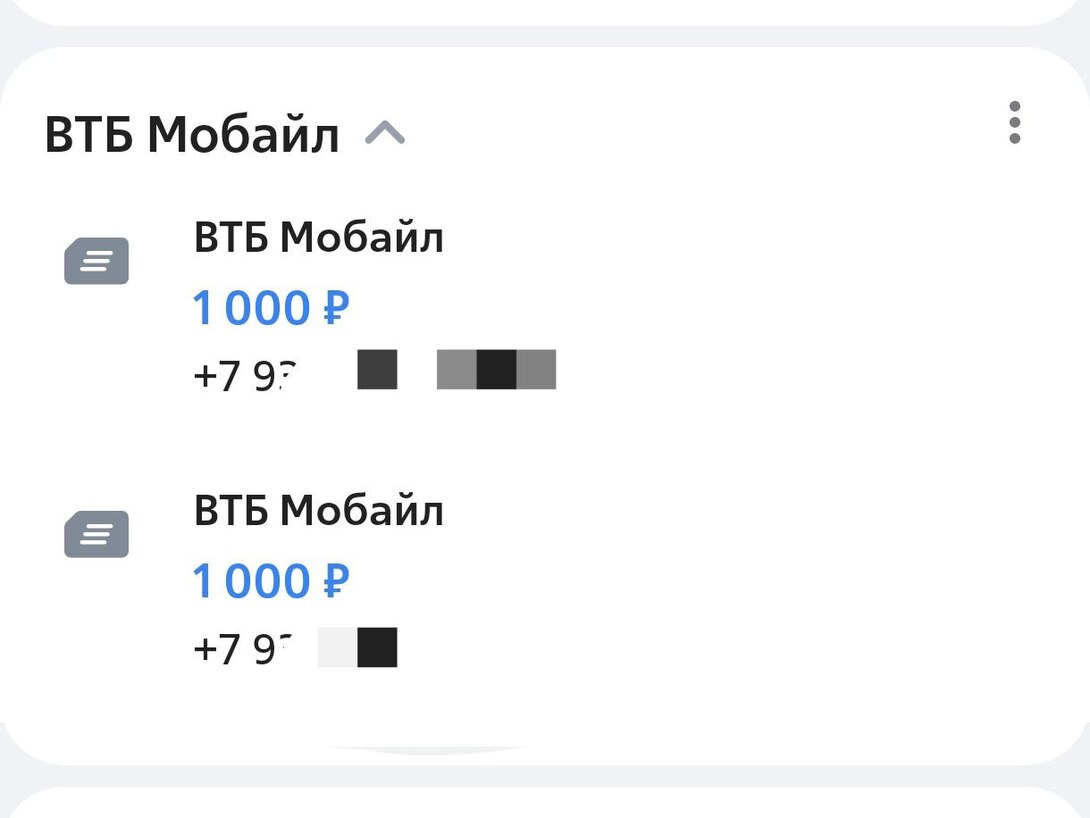Open the second ВТБ Мобайл account name
This screenshot has width=1090, height=818.
pyautogui.click(x=318, y=511)
